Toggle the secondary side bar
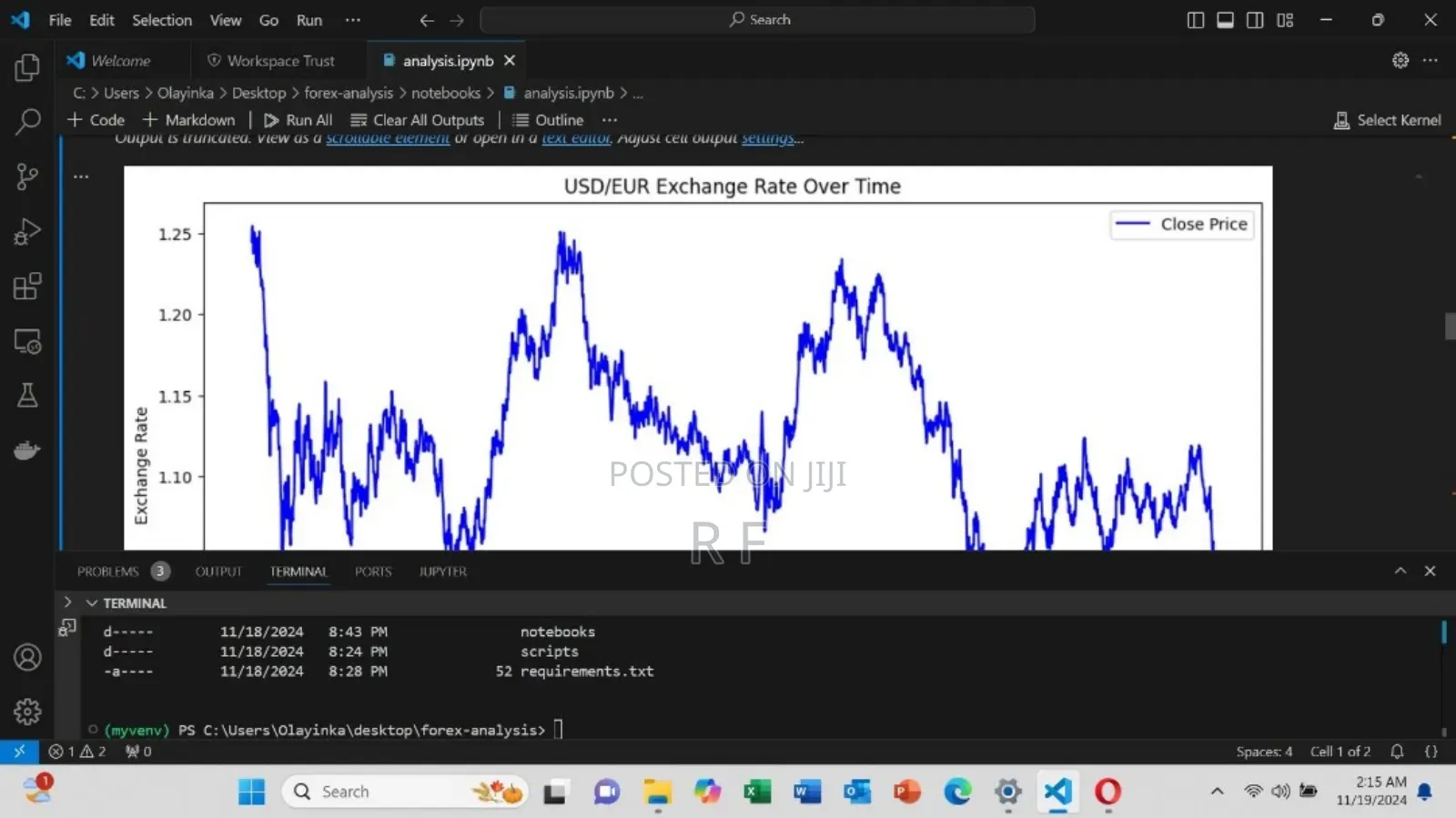Viewport: 1456px width, 818px height. click(x=1255, y=20)
